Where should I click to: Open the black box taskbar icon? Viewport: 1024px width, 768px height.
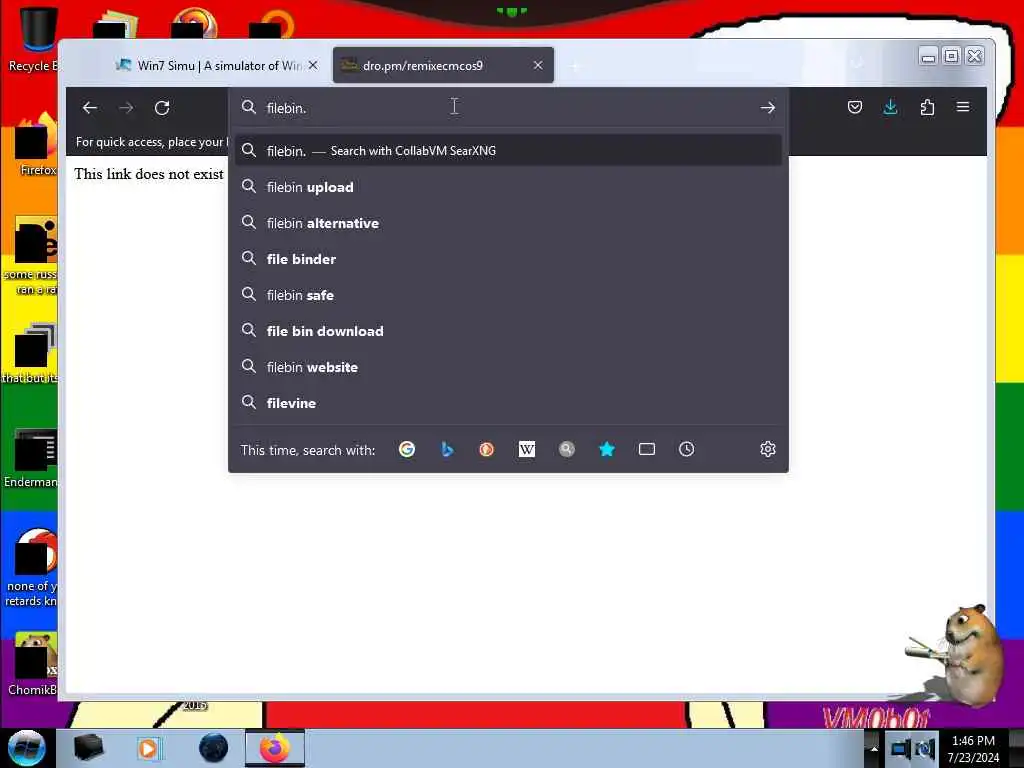(88, 748)
